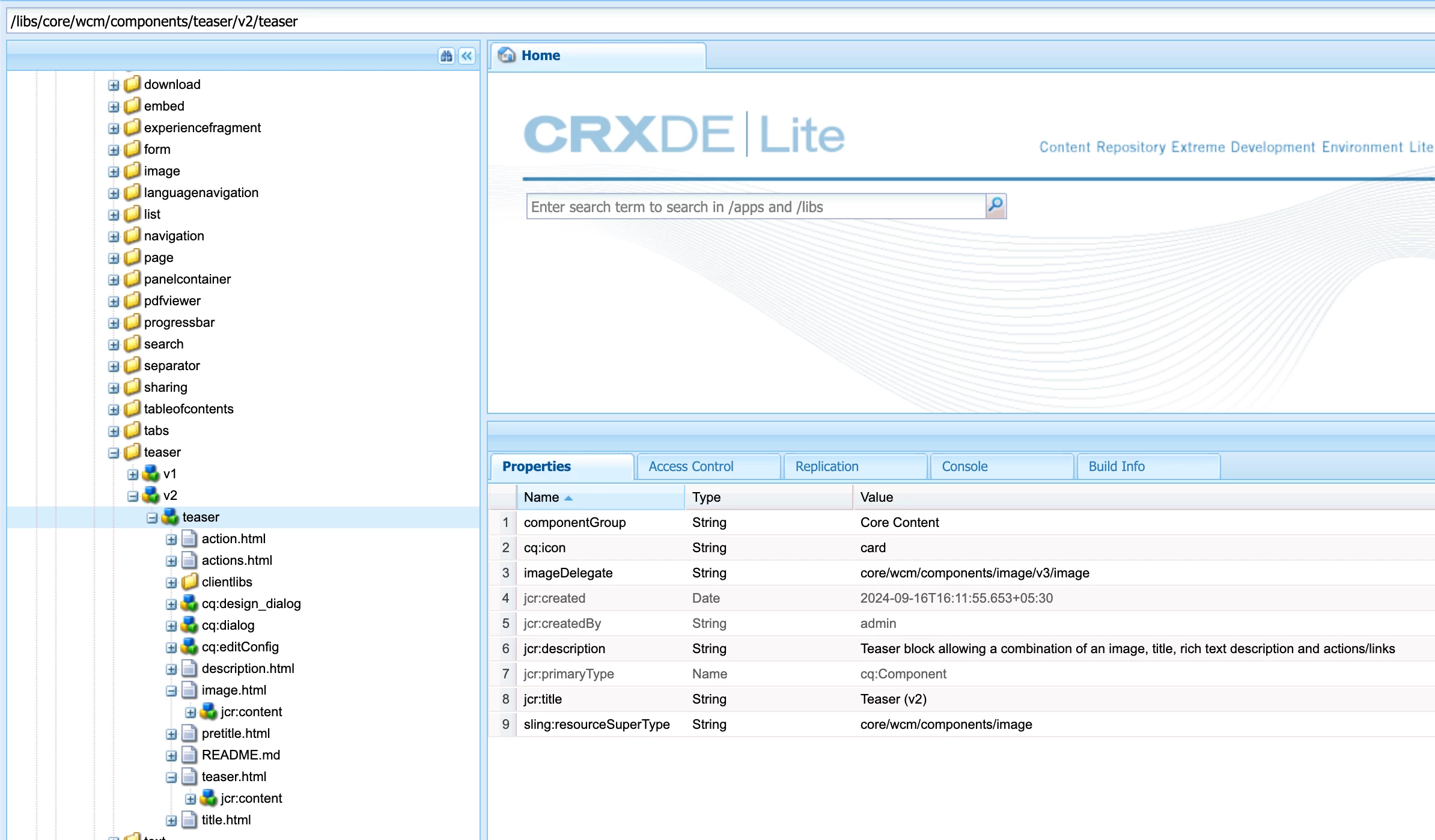The height and width of the screenshot is (840, 1435).
Task: Expand the action.html tree node
Action: tap(171, 539)
